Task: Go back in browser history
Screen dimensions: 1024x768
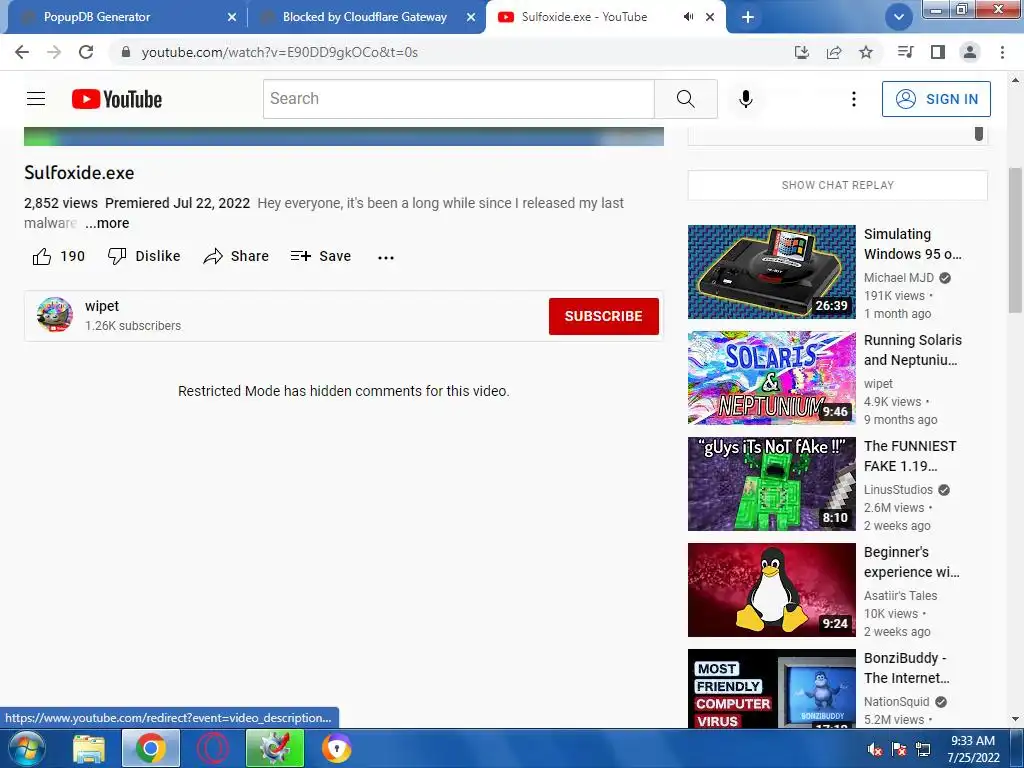Action: 22,52
